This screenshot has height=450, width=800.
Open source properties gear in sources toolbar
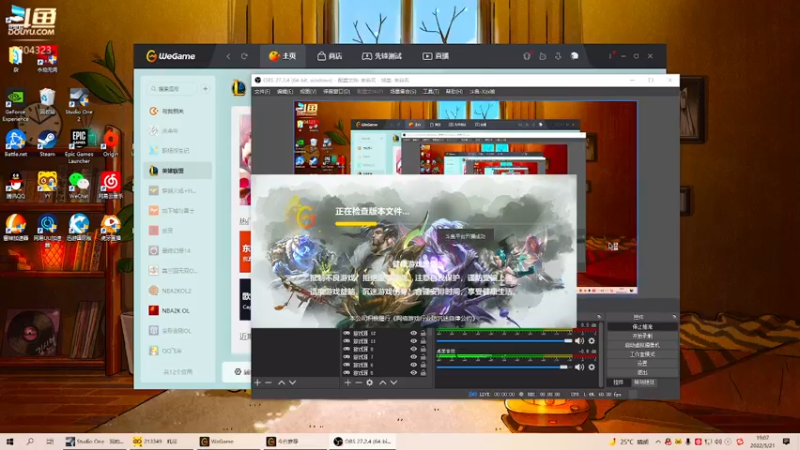click(x=369, y=382)
